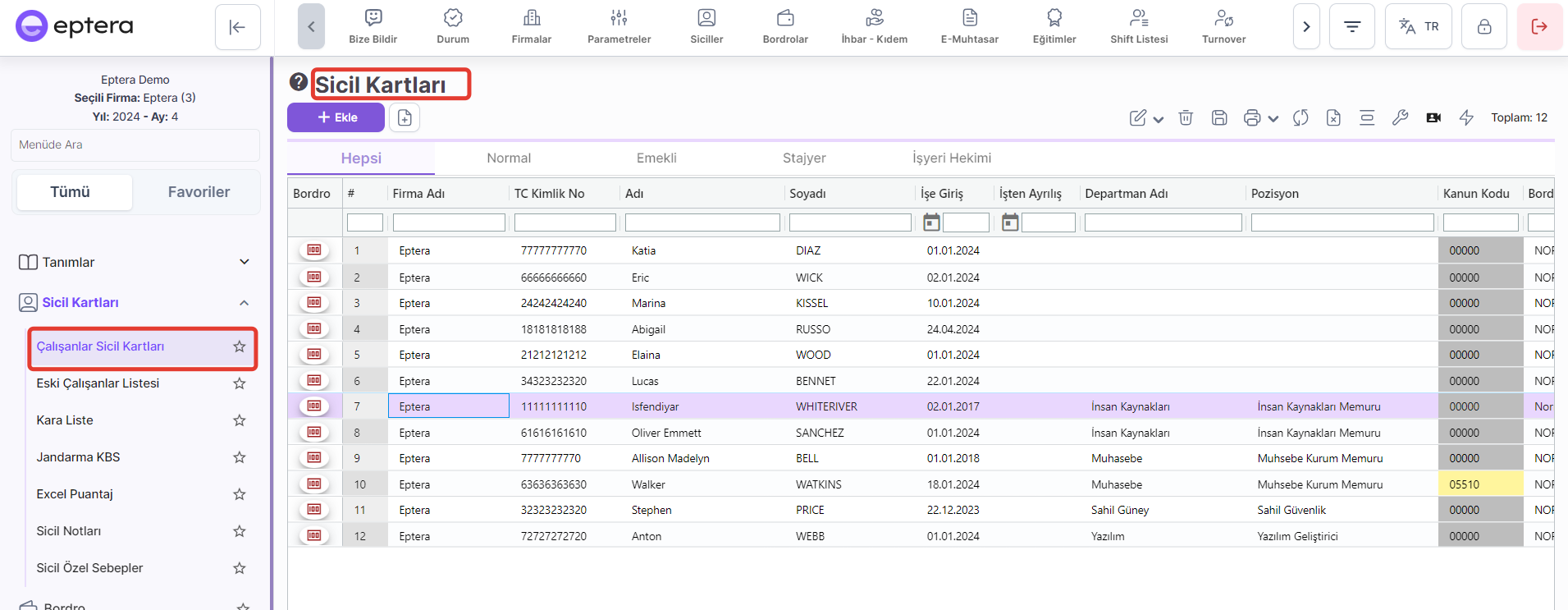Open the edit dropdown arrow
This screenshot has height=610, width=1568.
pyautogui.click(x=1159, y=119)
